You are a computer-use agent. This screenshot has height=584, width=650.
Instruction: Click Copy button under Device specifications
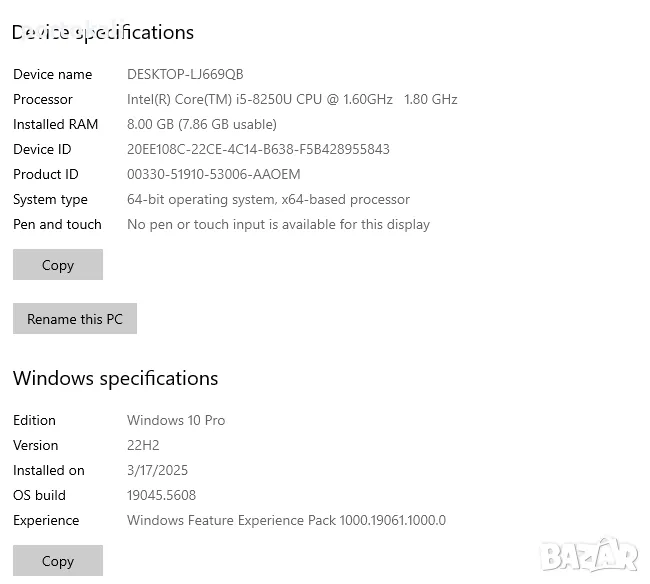[x=58, y=265]
